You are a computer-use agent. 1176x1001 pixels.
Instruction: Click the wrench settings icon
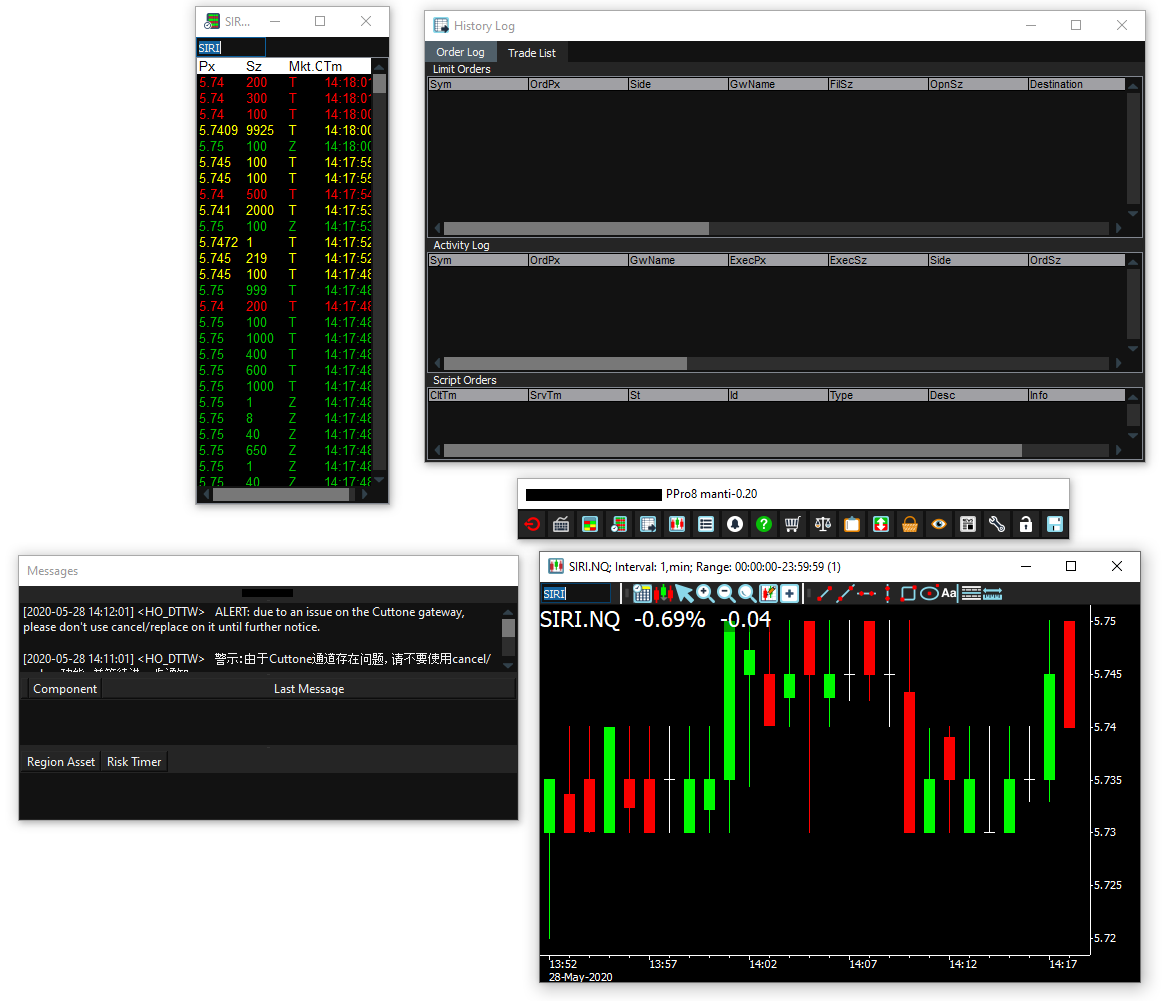pyautogui.click(x=996, y=524)
